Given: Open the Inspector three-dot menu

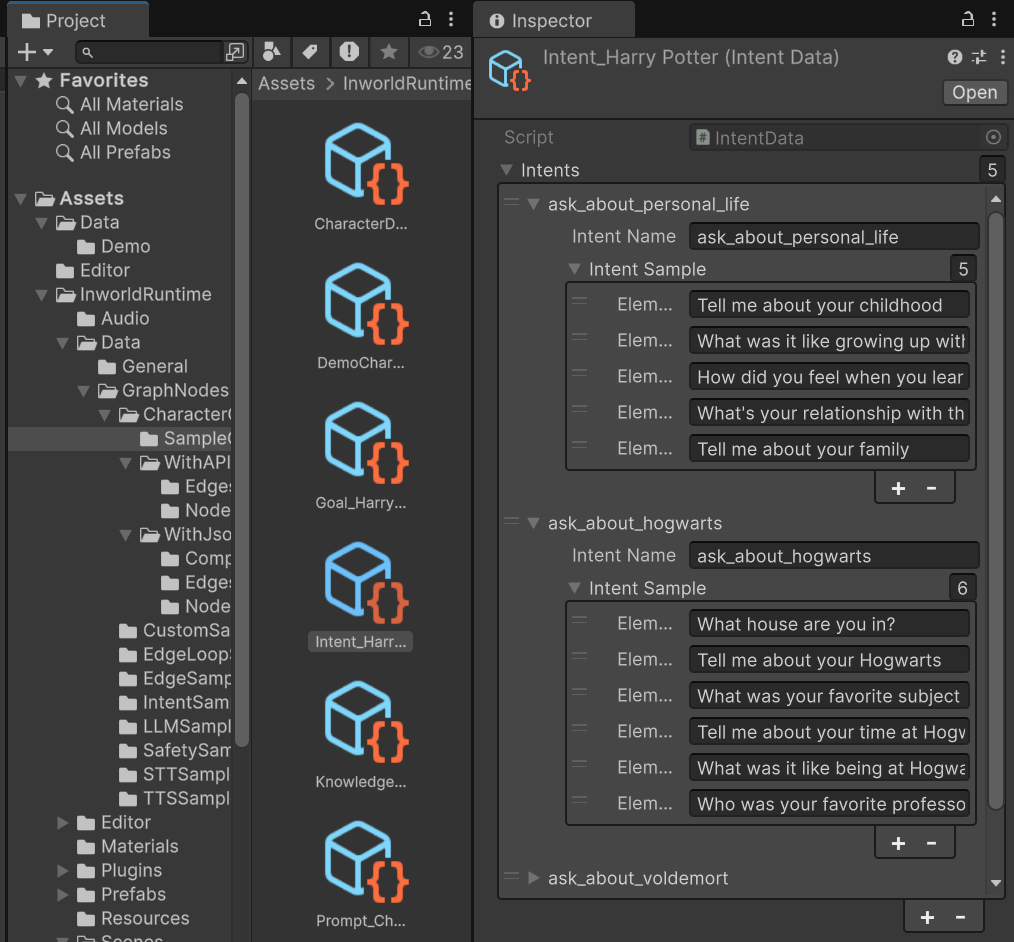Looking at the screenshot, I should pos(1003,57).
